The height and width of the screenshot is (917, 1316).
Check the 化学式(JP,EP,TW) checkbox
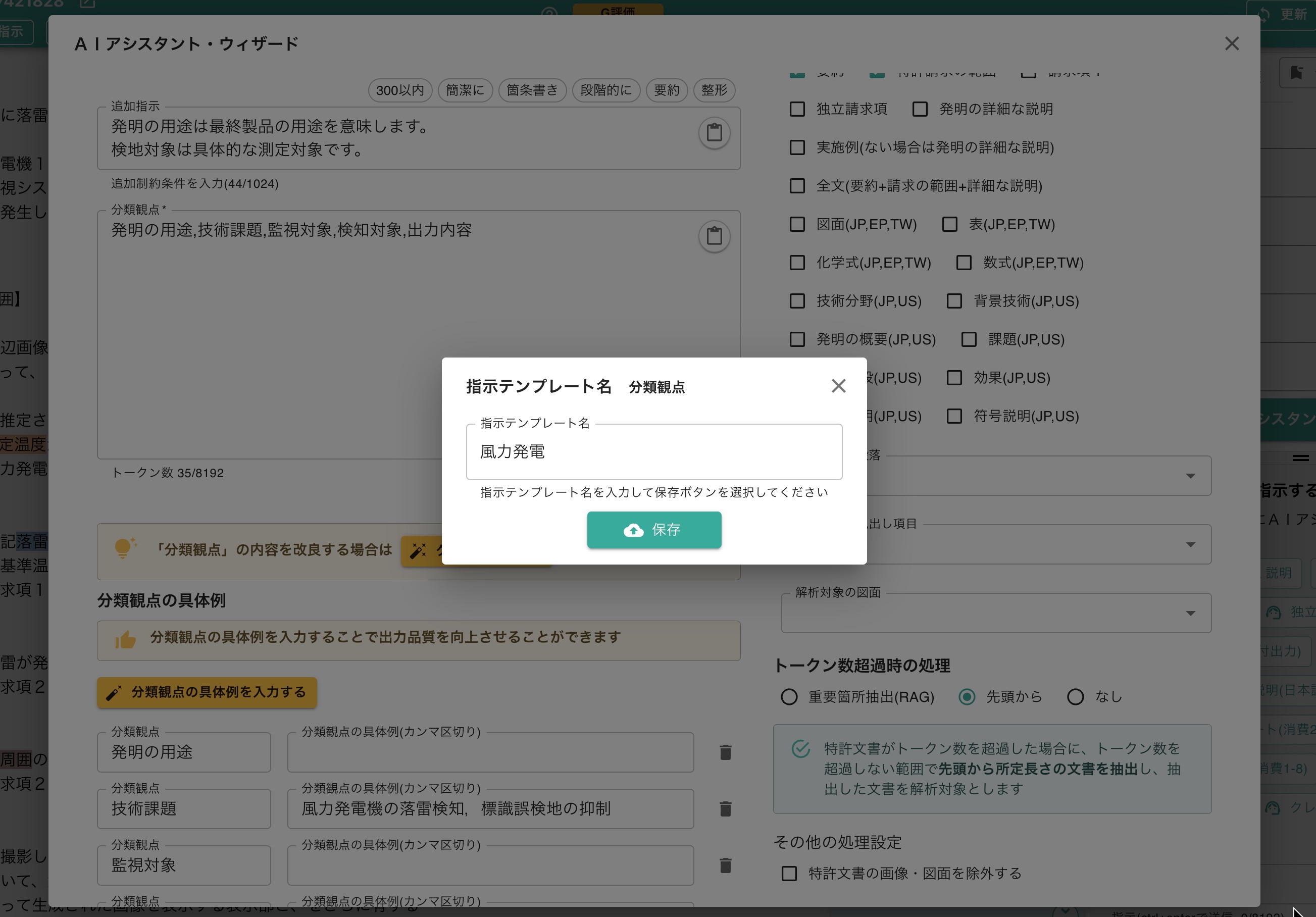click(x=797, y=263)
